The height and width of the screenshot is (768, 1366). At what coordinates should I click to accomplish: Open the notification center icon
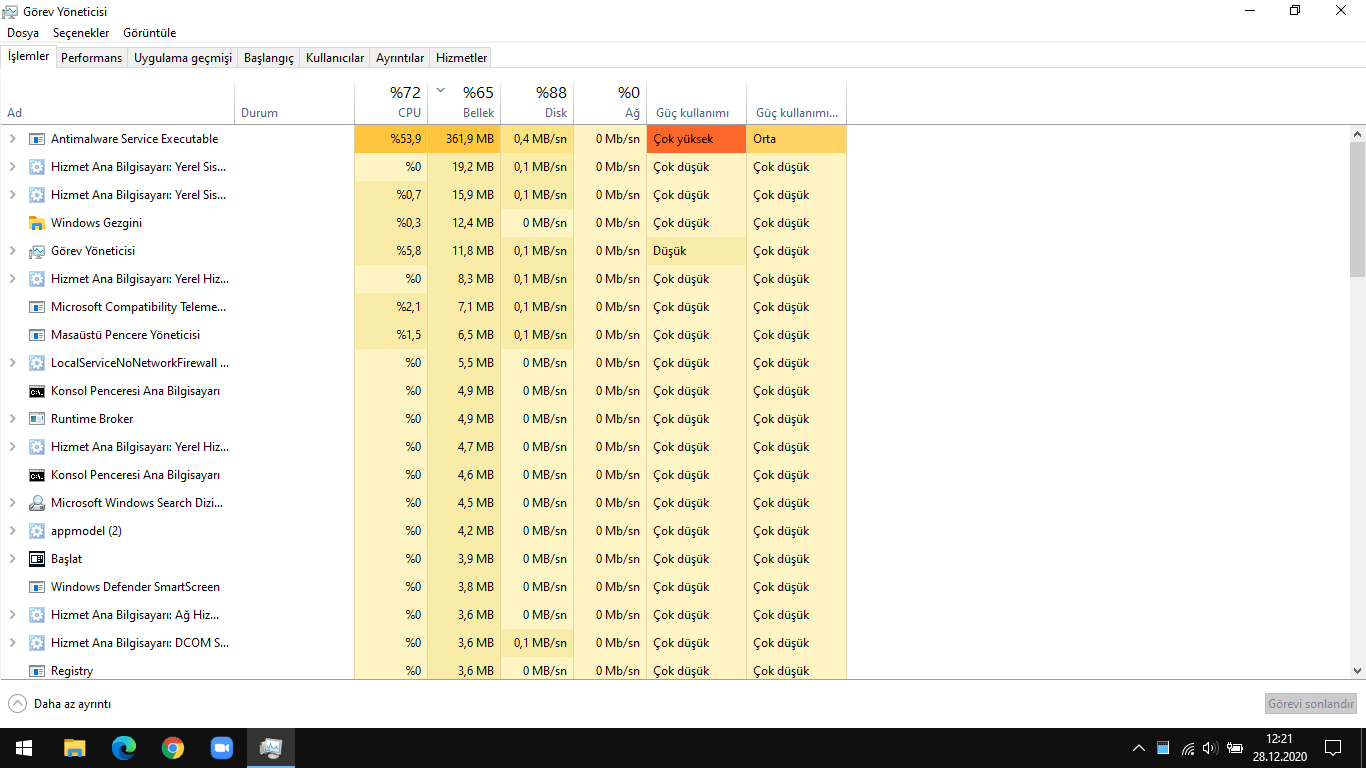1332,748
